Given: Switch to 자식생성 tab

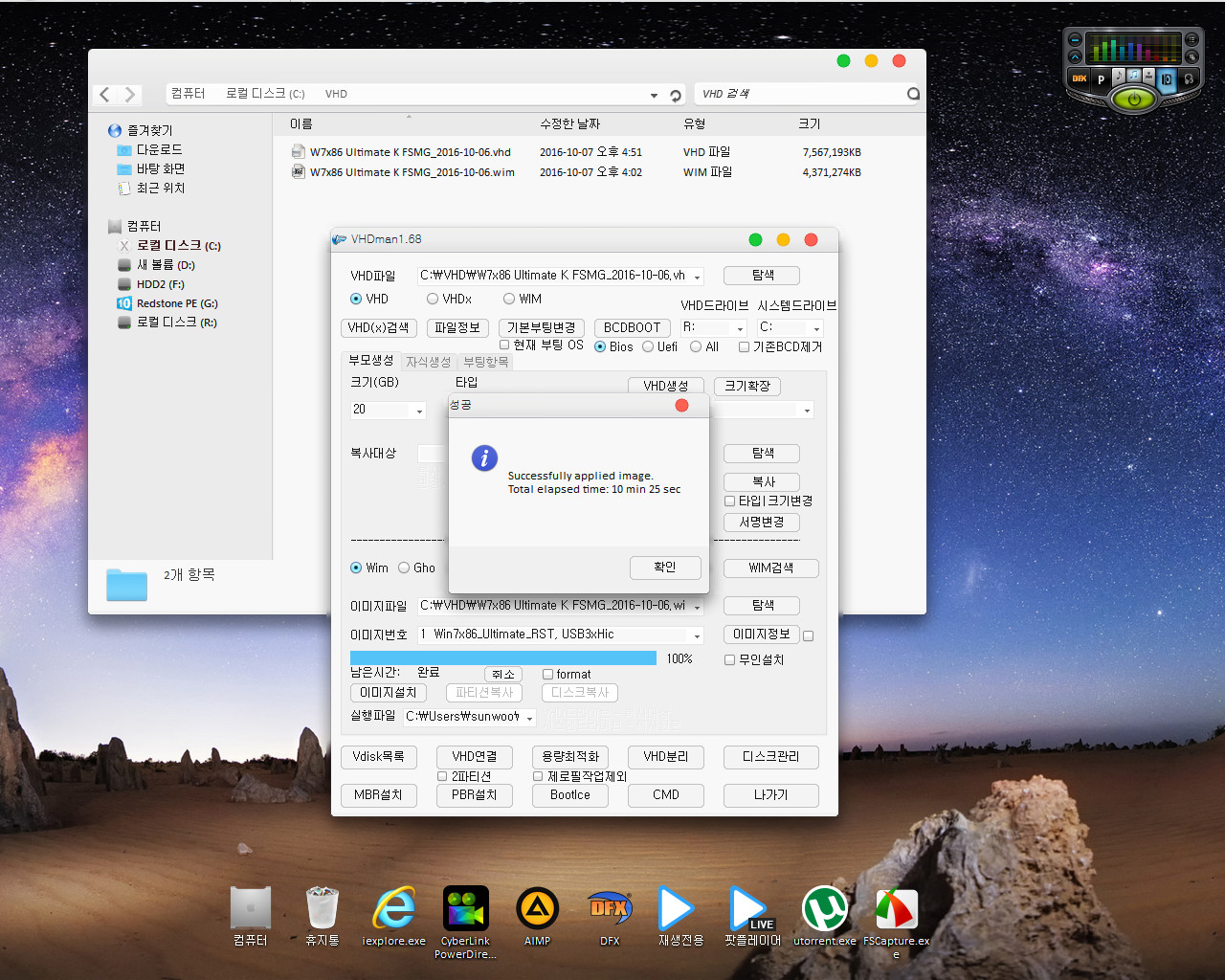Looking at the screenshot, I should [428, 362].
